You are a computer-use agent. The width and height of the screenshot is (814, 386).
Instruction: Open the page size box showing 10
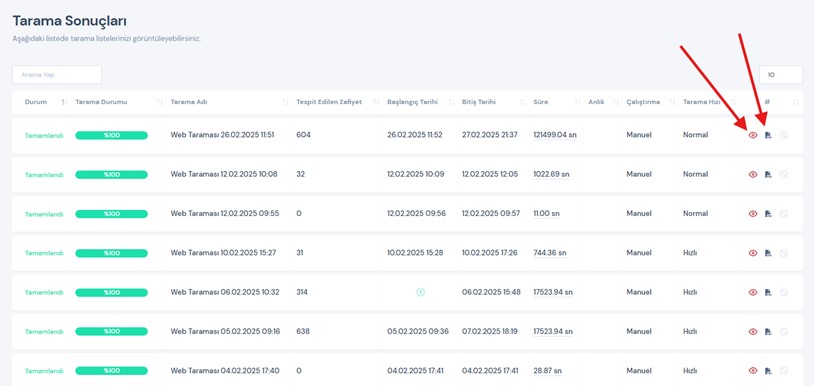781,75
